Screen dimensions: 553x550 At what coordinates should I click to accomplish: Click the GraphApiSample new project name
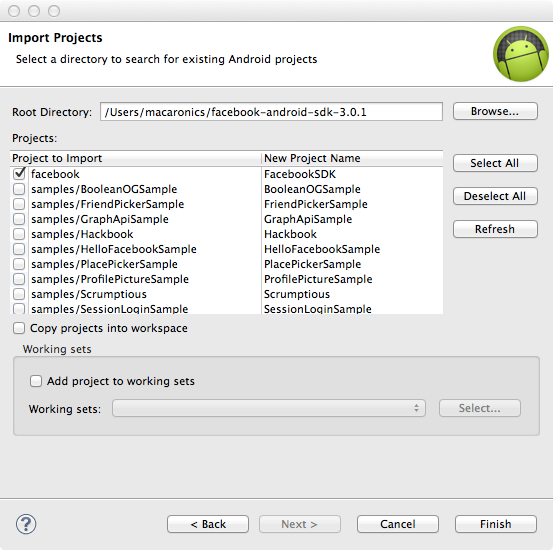pyautogui.click(x=308, y=219)
